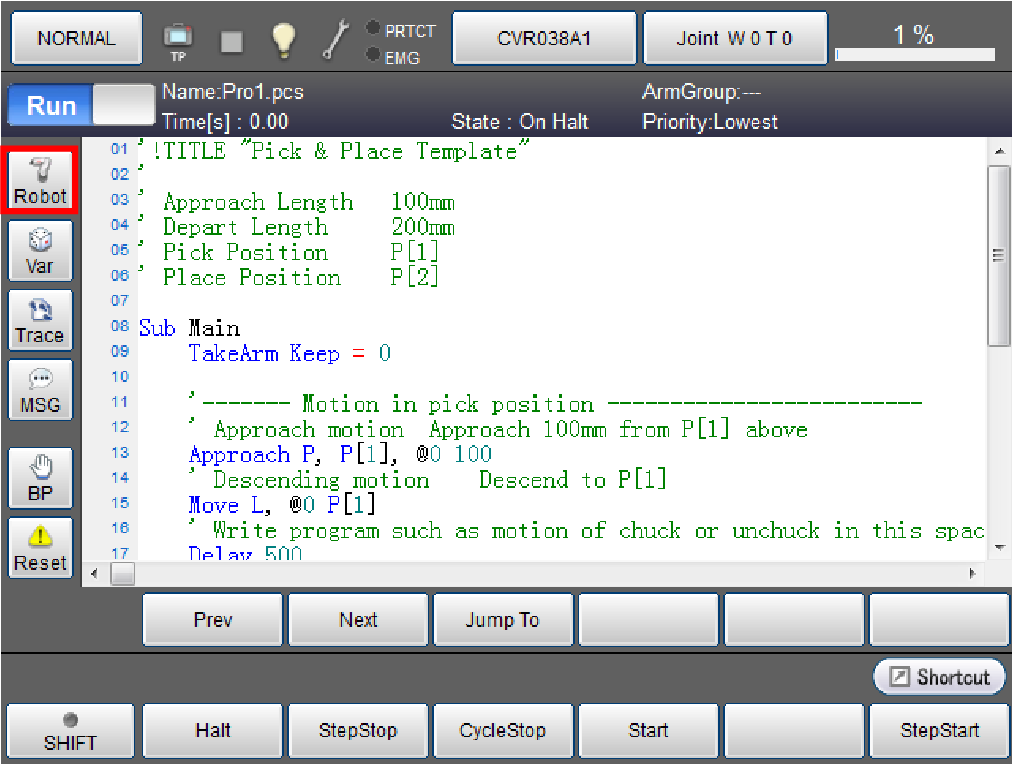The width and height of the screenshot is (1012, 765).
Task: Click the wrench tool icon
Action: coord(334,39)
